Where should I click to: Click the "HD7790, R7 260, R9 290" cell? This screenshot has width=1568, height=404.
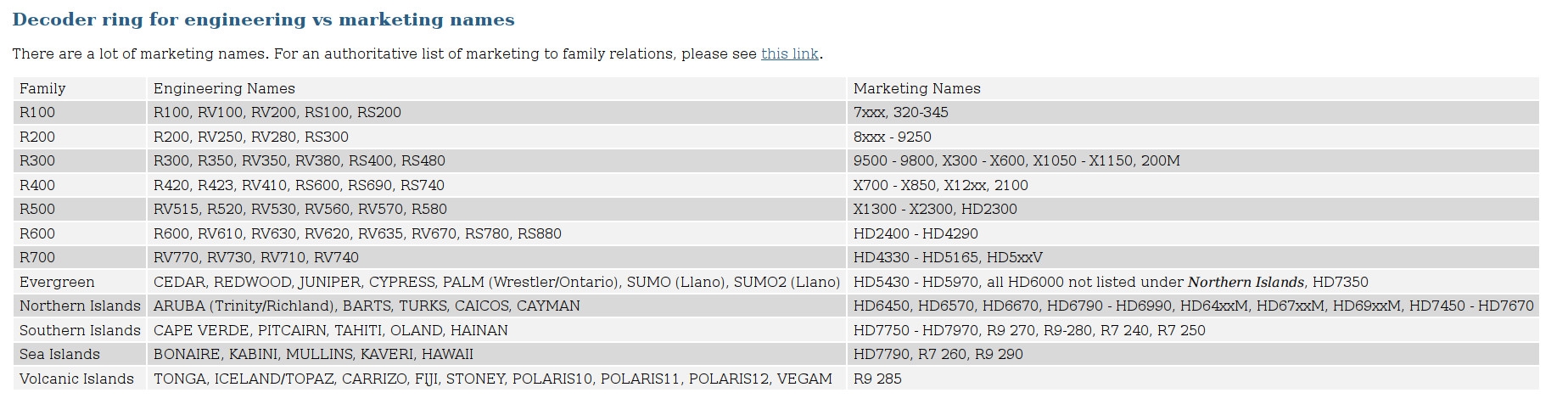coord(938,355)
